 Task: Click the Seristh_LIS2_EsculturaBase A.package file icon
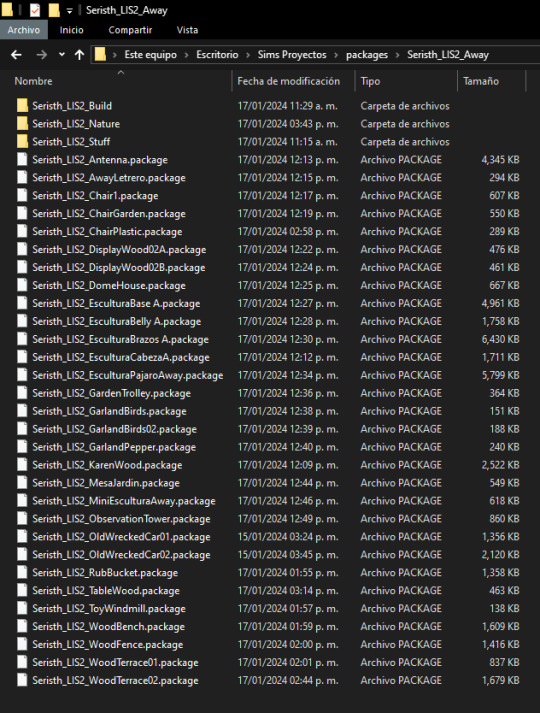(22, 303)
